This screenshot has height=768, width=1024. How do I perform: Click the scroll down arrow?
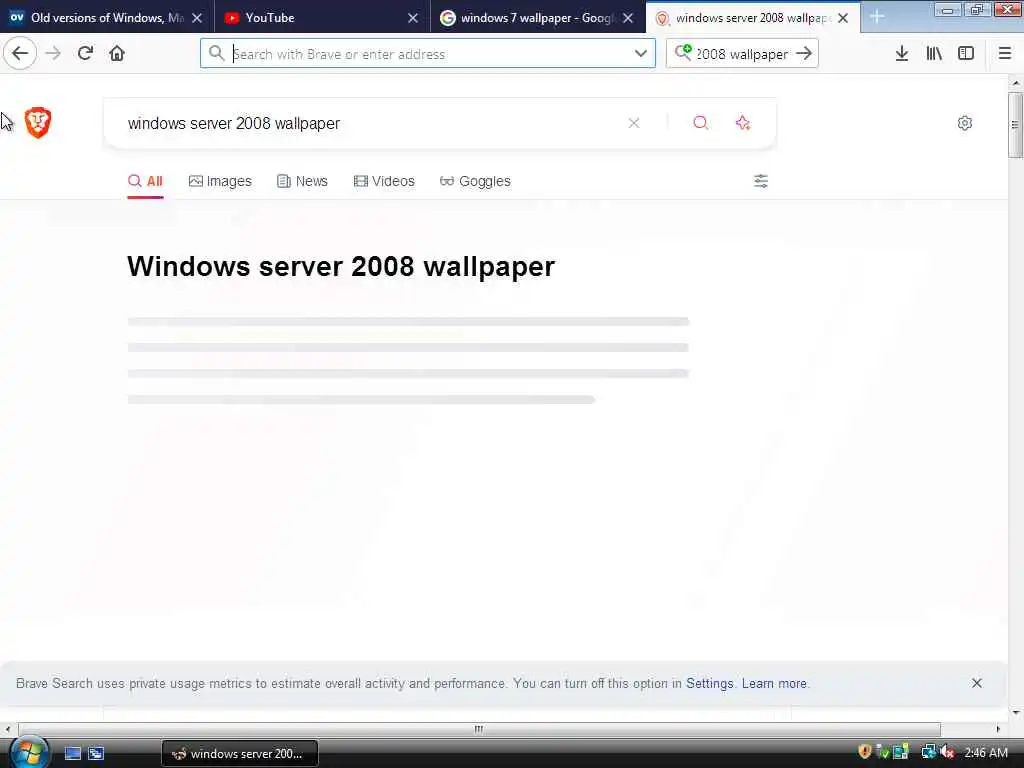coord(1016,712)
